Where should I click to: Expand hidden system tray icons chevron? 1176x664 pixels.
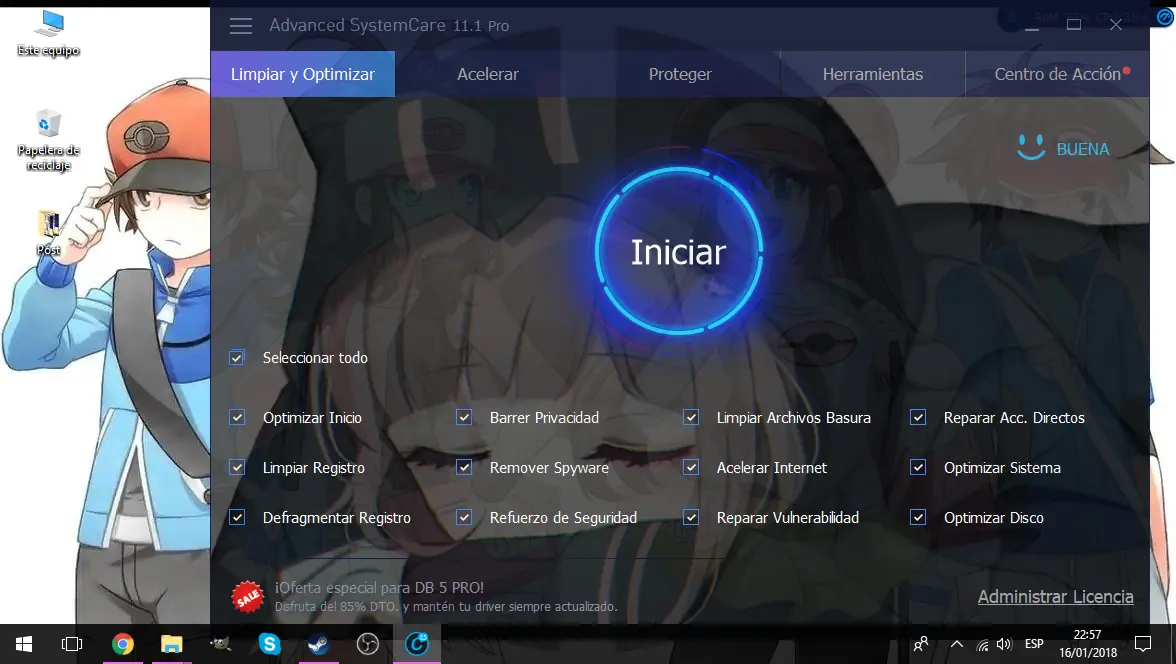[956, 644]
